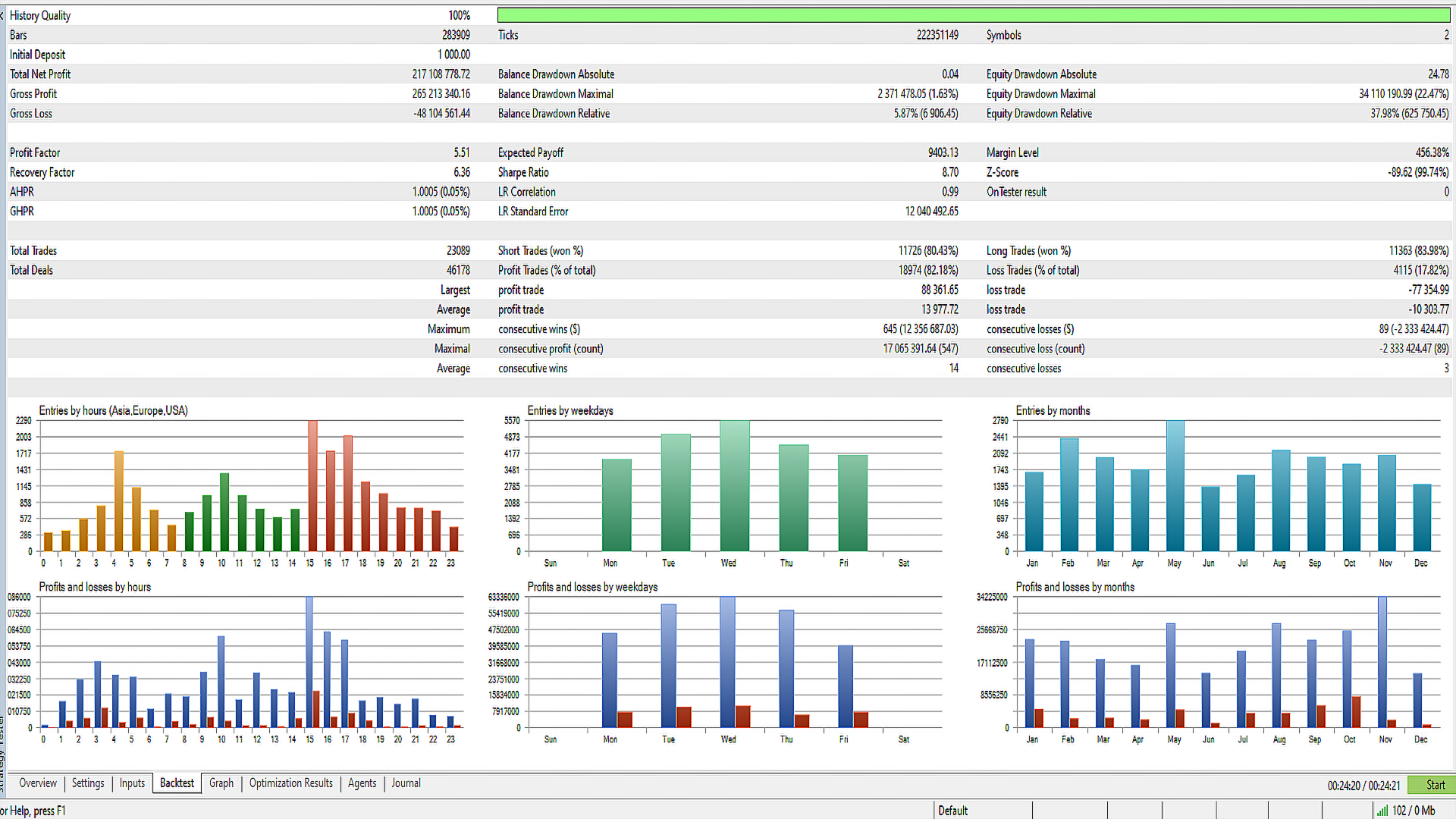This screenshot has height=819, width=1456.
Task: Click the Wed bar in Entries by weekdays
Action: coord(734,485)
